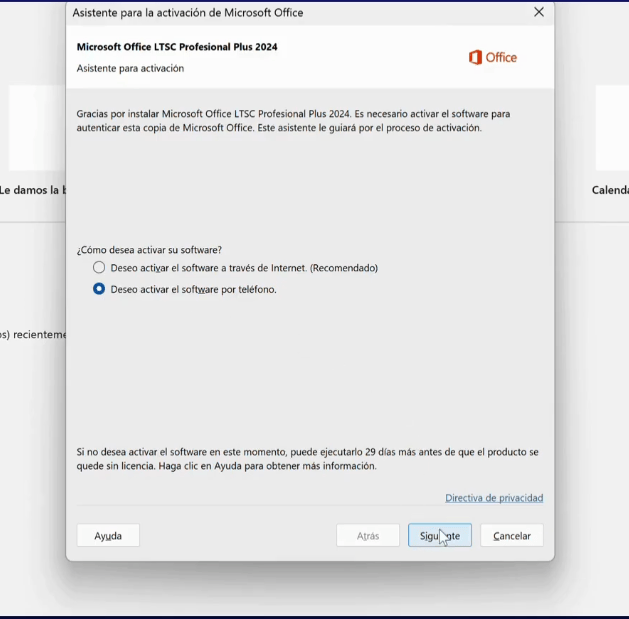
Task: Choose the activate por teléfono radio option
Action: click(99, 289)
